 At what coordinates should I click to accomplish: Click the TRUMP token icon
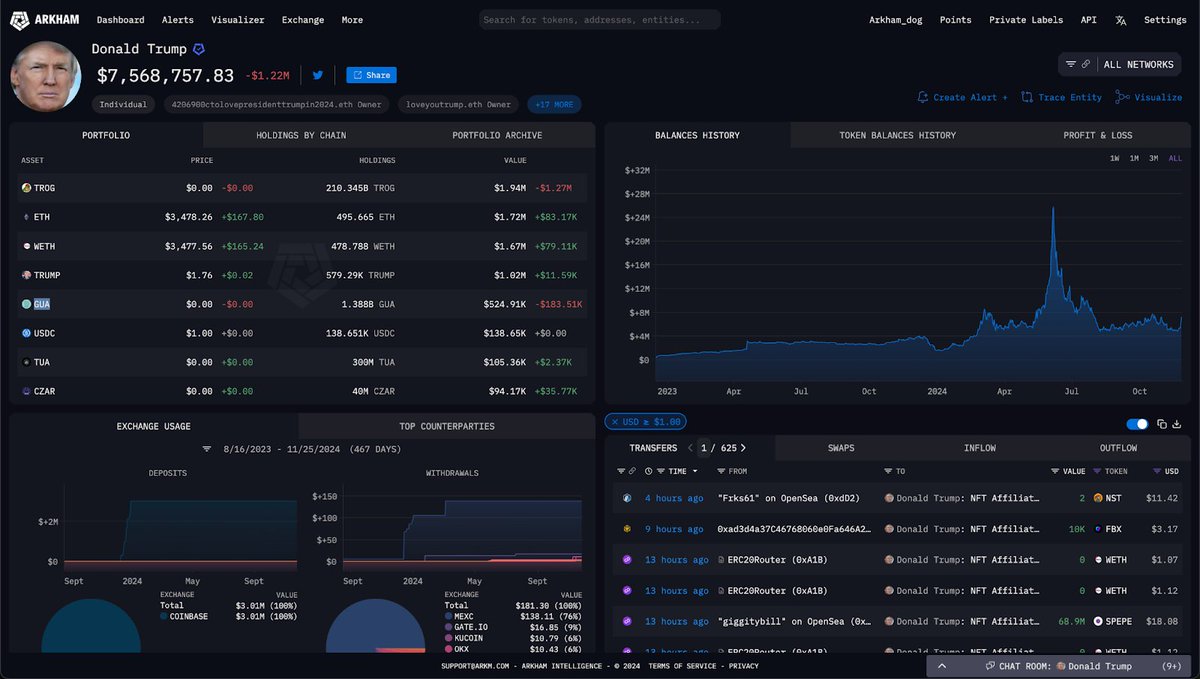click(x=26, y=274)
